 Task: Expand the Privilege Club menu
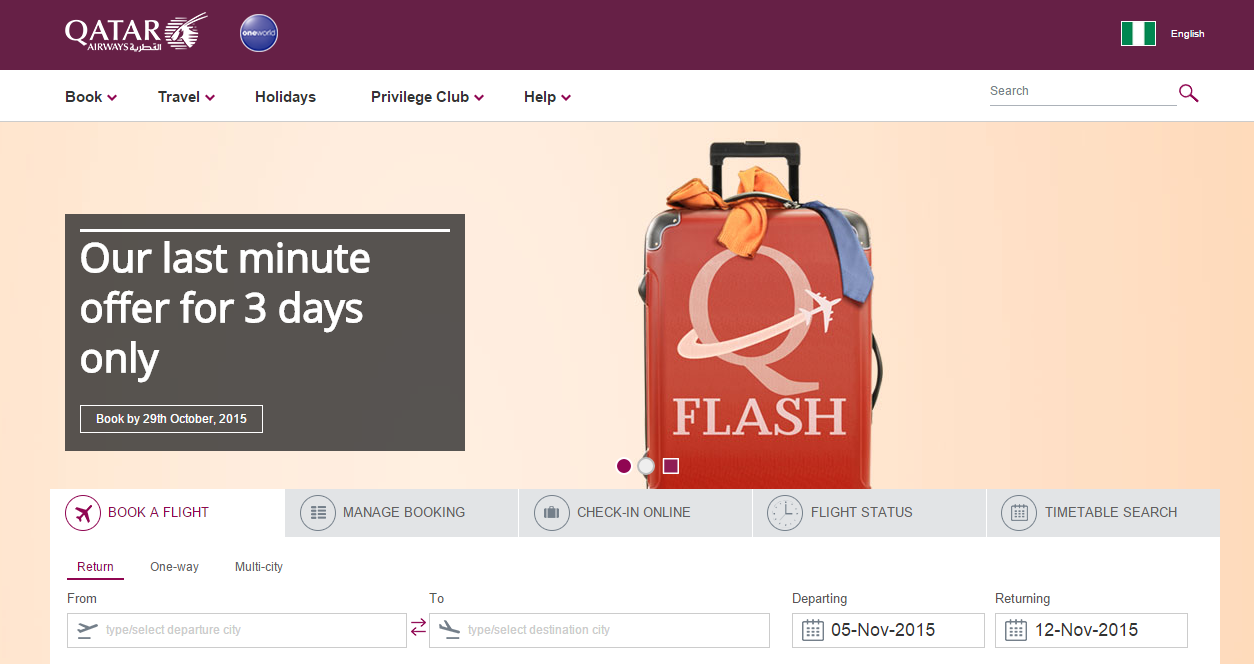pyautogui.click(x=427, y=97)
